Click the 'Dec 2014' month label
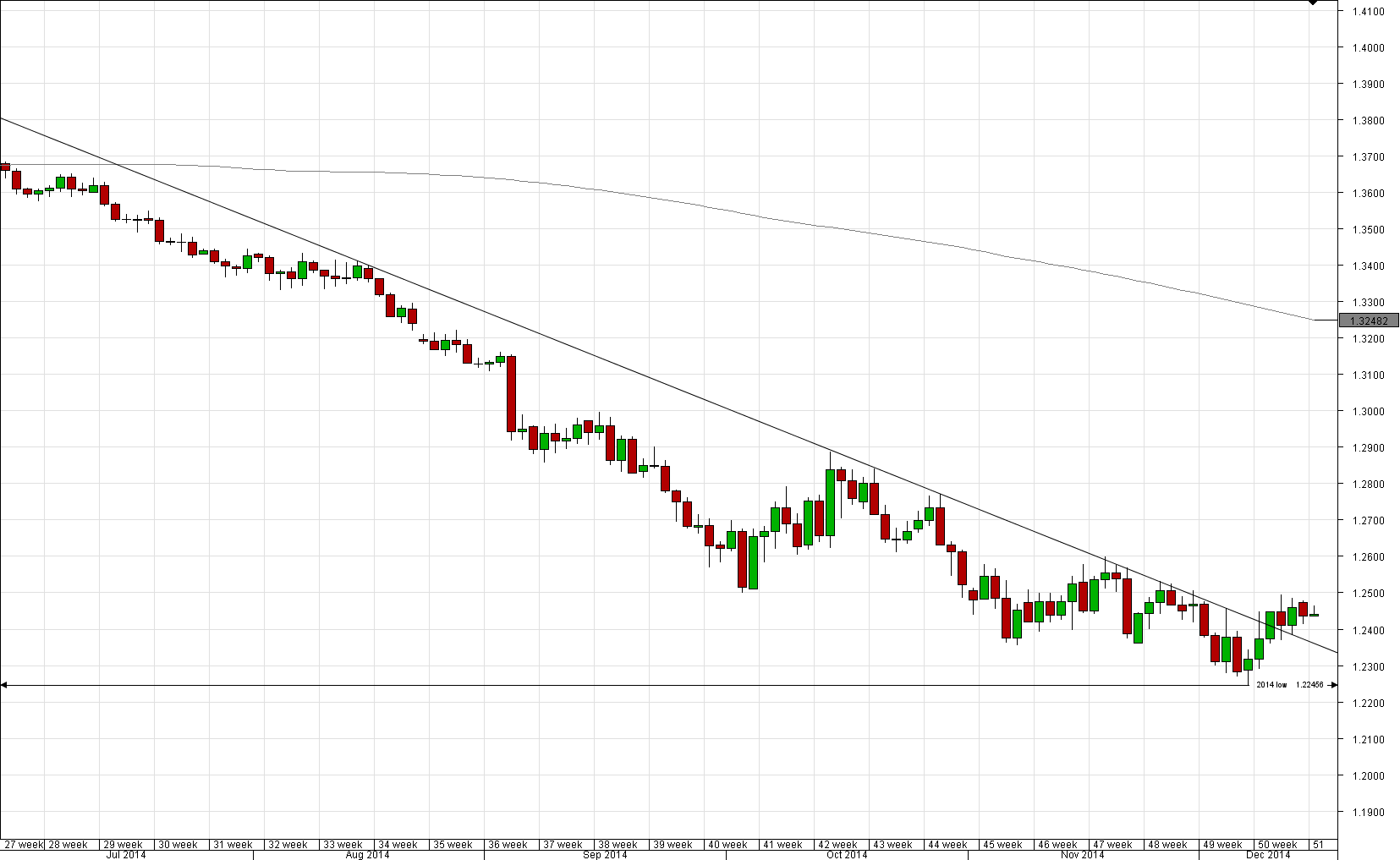The height and width of the screenshot is (860, 1400). [x=1268, y=855]
